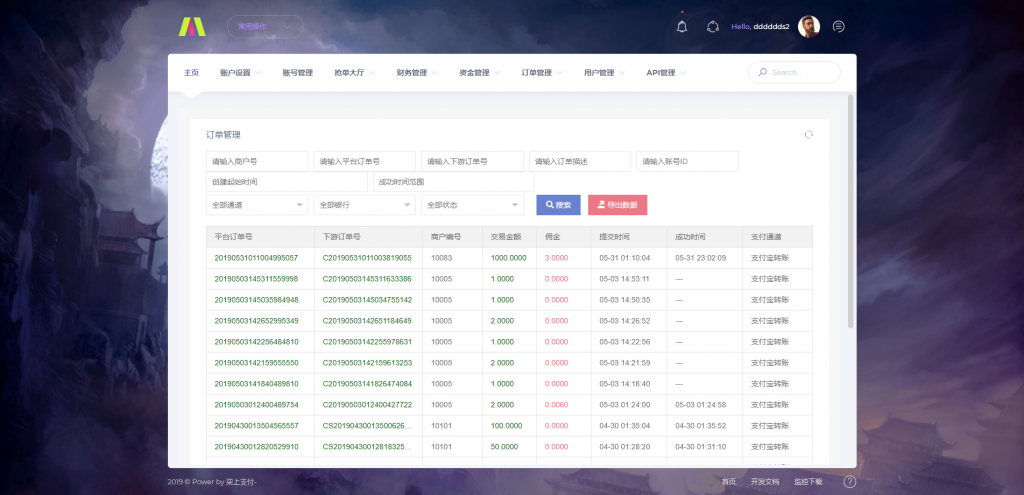Click the refresh icon in 订单管理 panel
1024x495 pixels.
(x=808, y=135)
